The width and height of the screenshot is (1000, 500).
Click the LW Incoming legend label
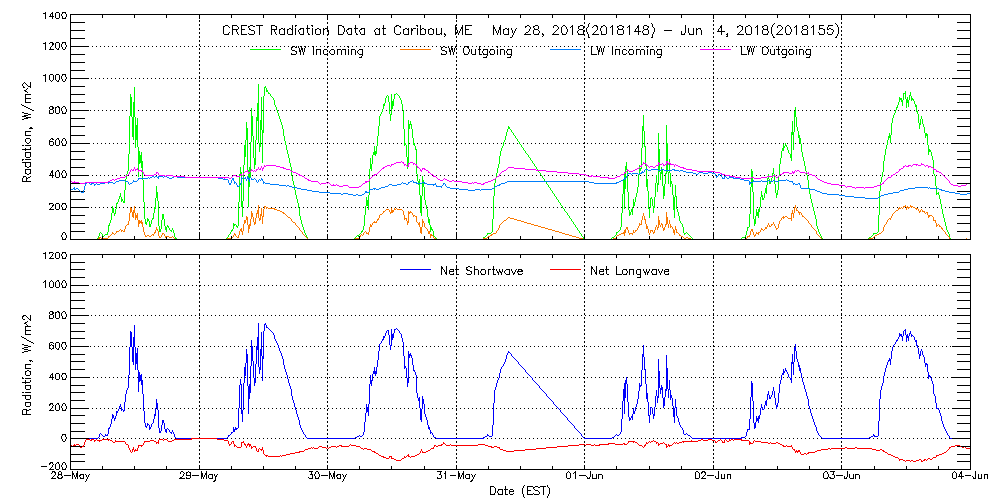pos(625,51)
